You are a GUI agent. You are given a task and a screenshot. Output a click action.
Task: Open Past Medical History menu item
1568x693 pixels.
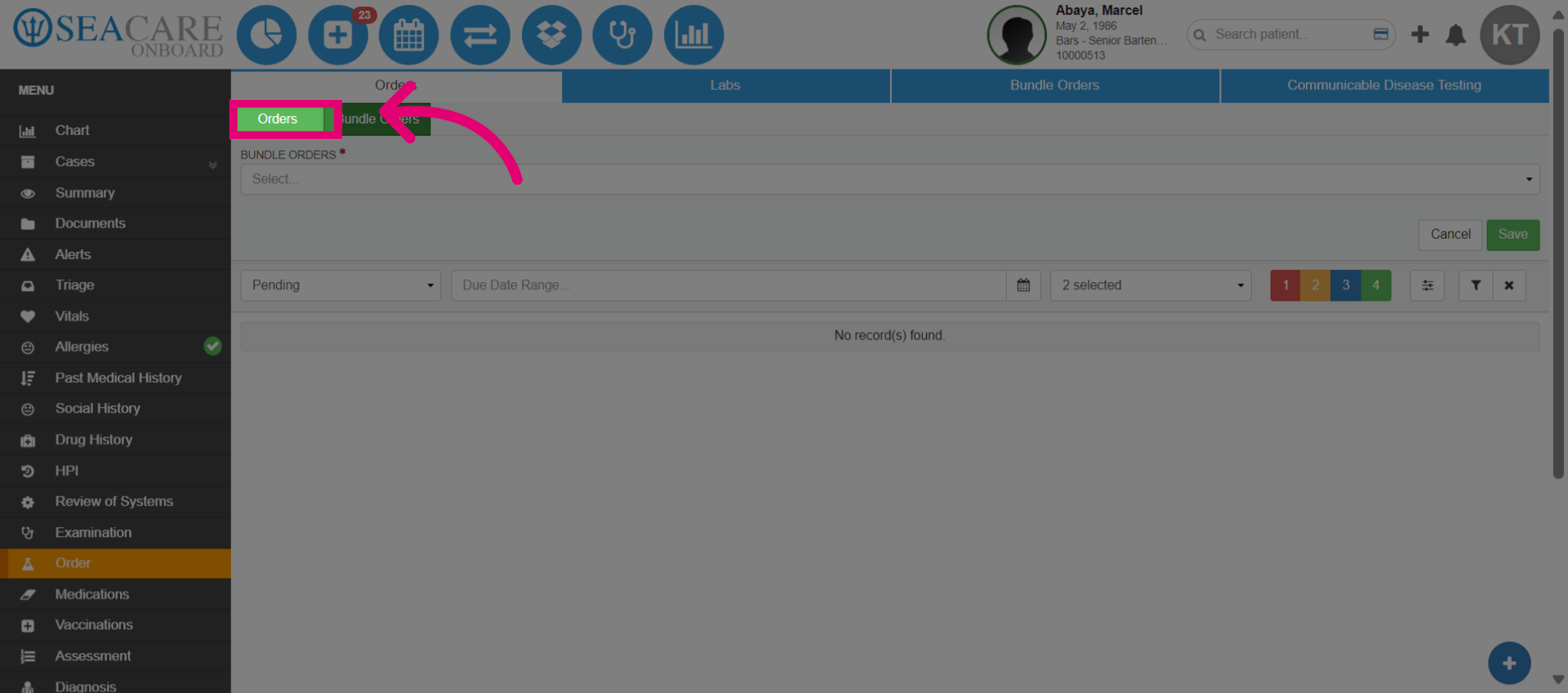pos(115,378)
